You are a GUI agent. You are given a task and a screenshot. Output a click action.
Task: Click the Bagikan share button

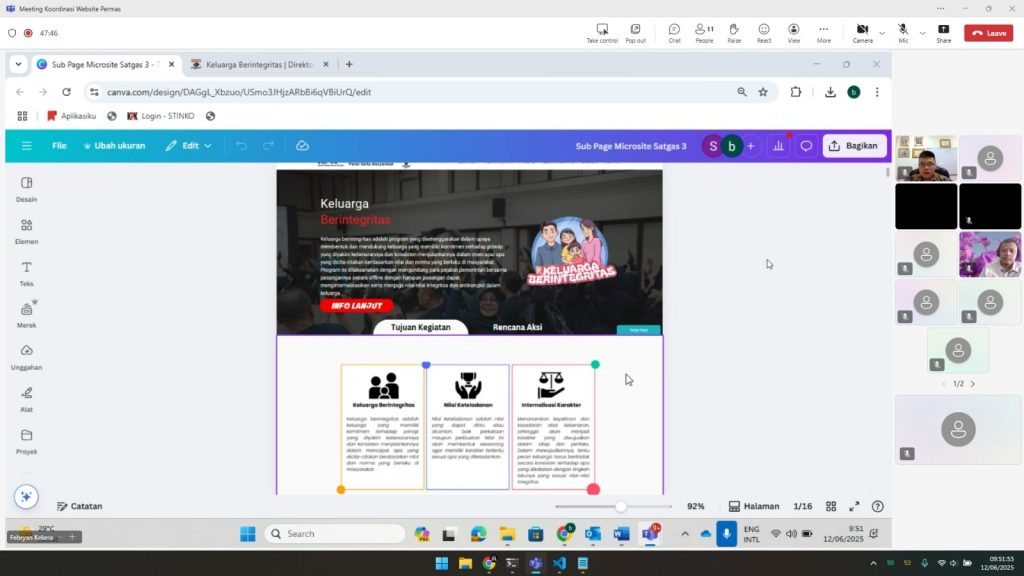pyautogui.click(x=853, y=146)
